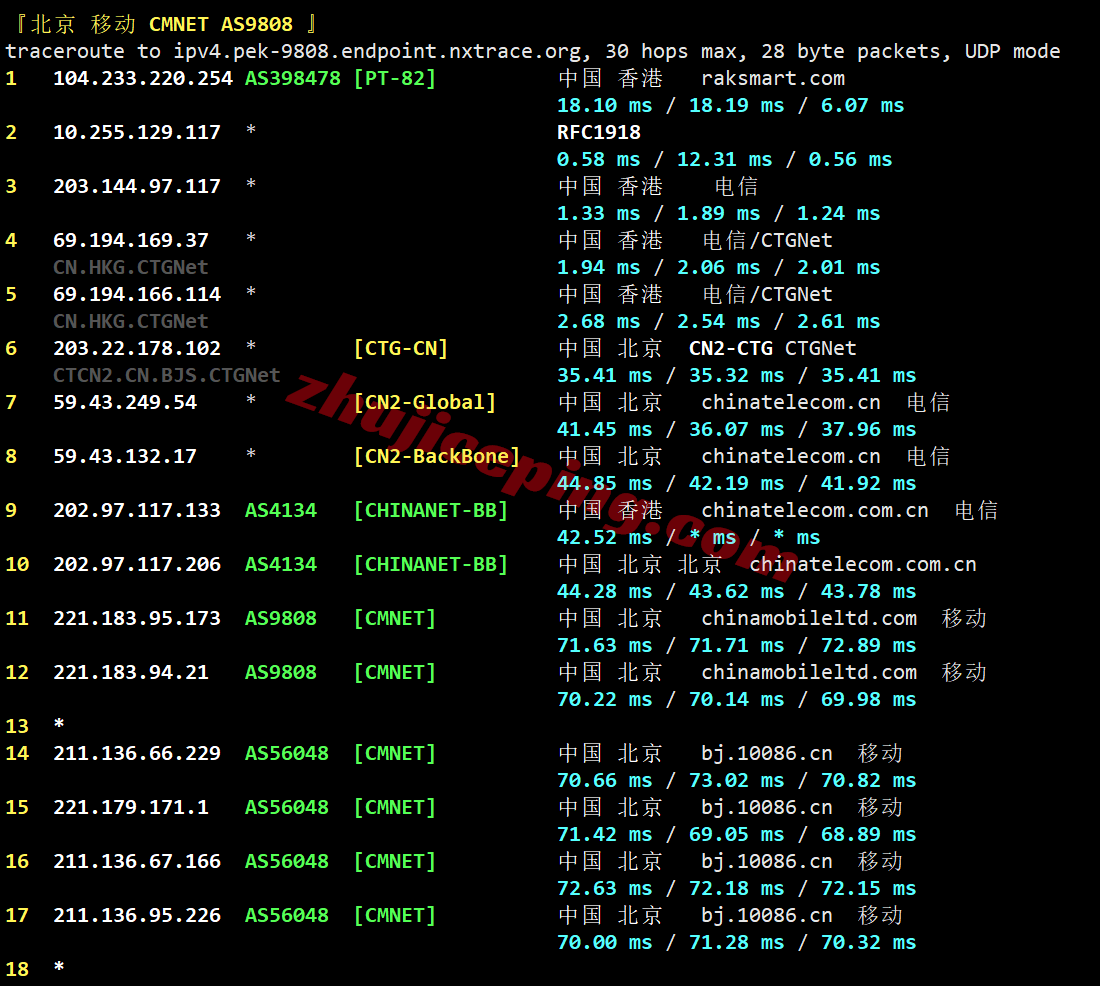Click the [CN2-Global] tag
Viewport: 1100px width, 986px height.
[x=424, y=403]
